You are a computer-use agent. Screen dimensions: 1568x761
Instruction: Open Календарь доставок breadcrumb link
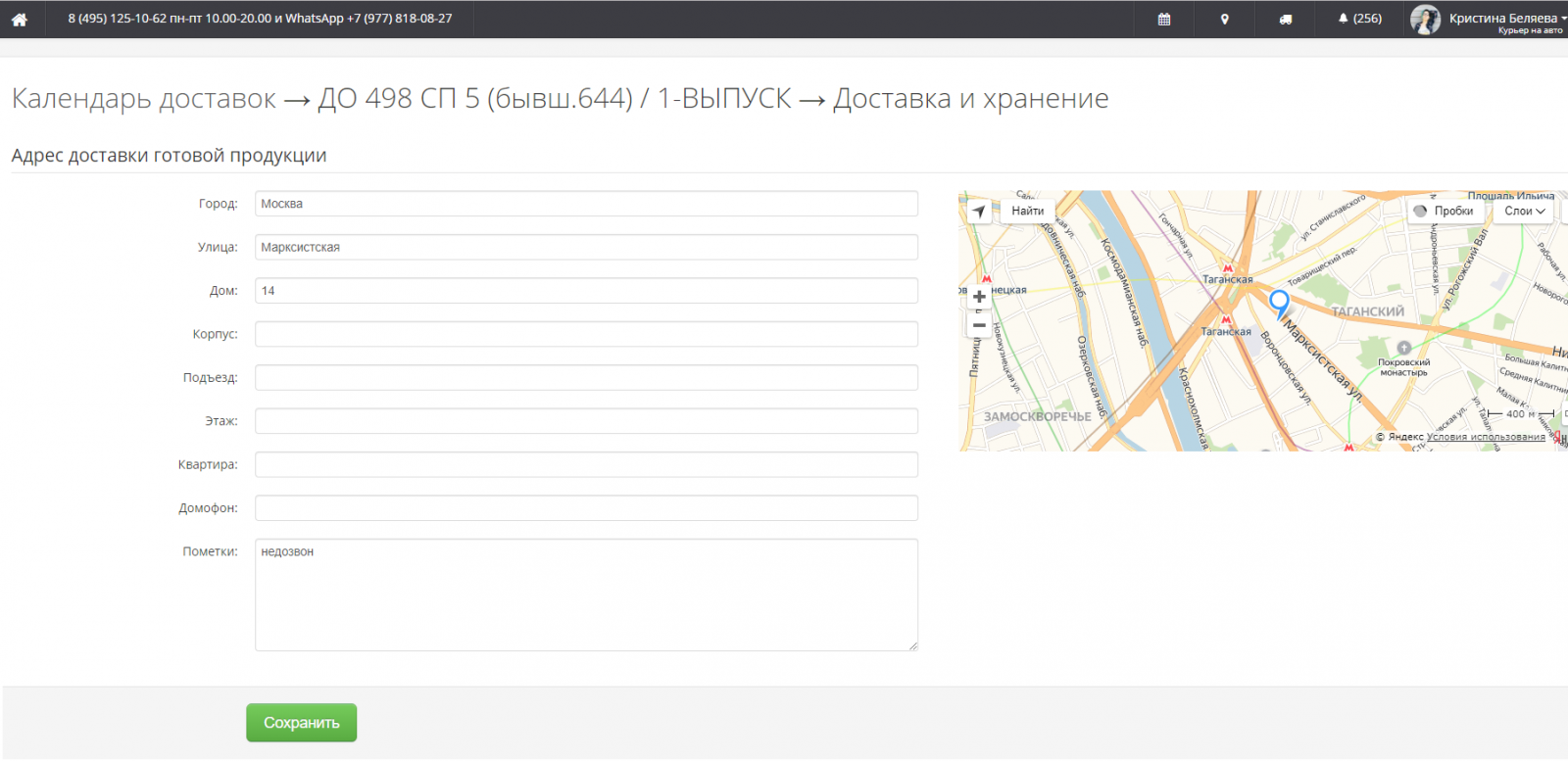pyautogui.click(x=143, y=99)
